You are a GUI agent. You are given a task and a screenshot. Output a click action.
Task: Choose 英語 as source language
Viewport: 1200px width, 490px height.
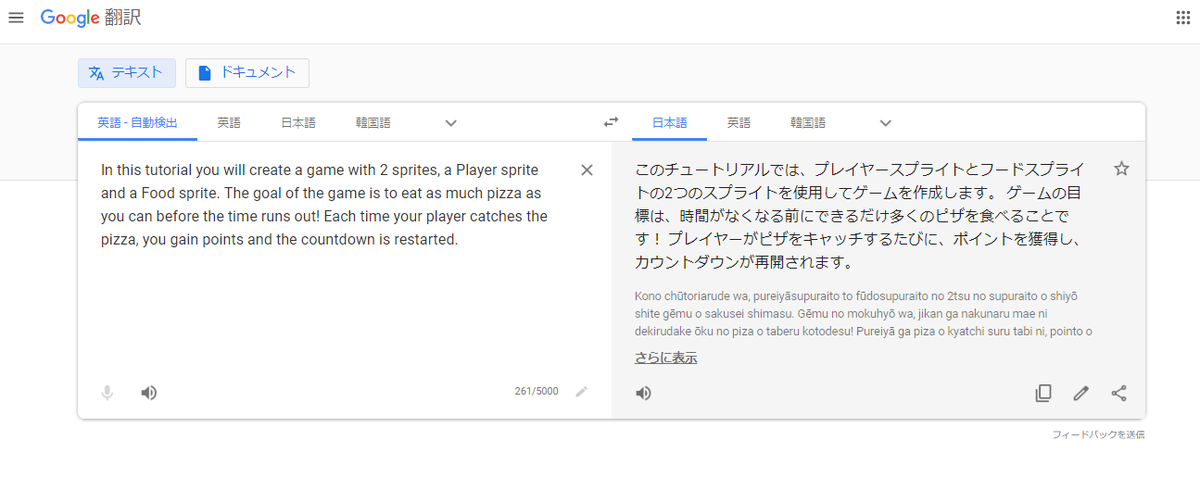coord(229,123)
